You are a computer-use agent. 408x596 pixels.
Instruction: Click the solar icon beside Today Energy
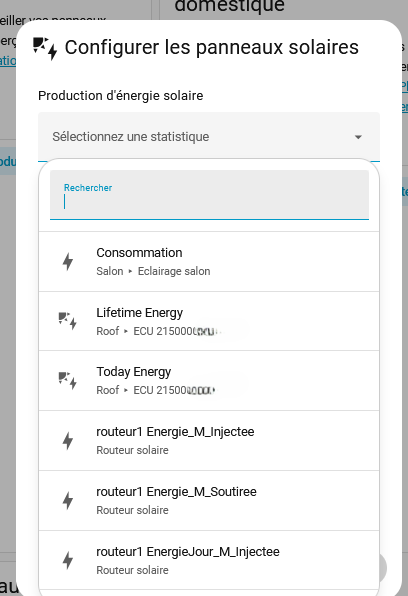tap(68, 380)
